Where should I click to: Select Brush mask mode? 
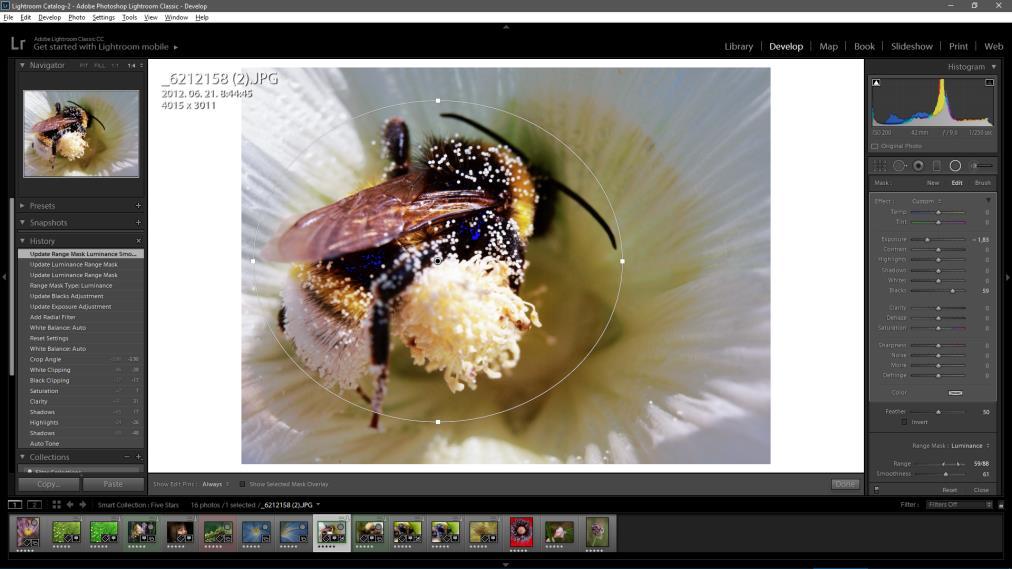pos(982,183)
